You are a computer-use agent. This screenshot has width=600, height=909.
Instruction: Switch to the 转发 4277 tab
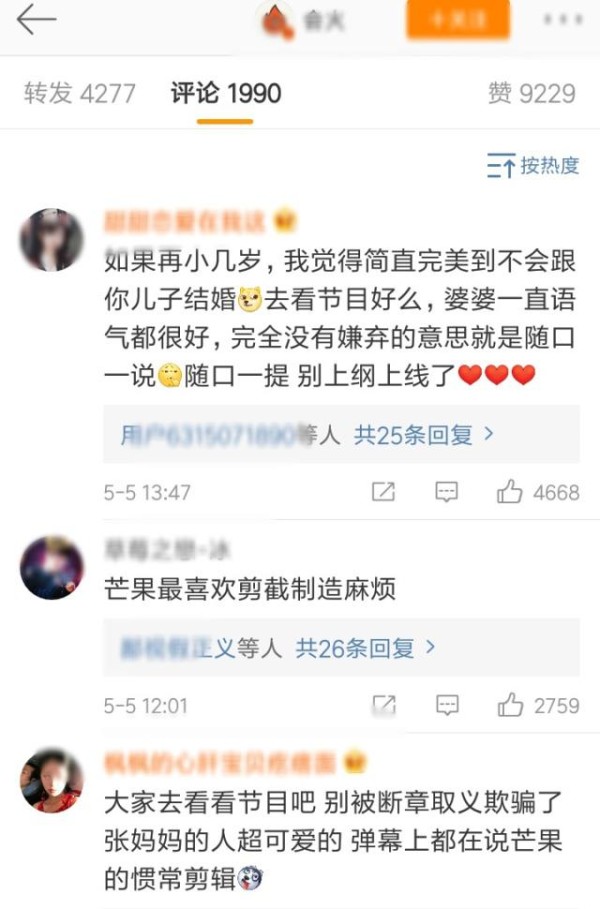[79, 93]
